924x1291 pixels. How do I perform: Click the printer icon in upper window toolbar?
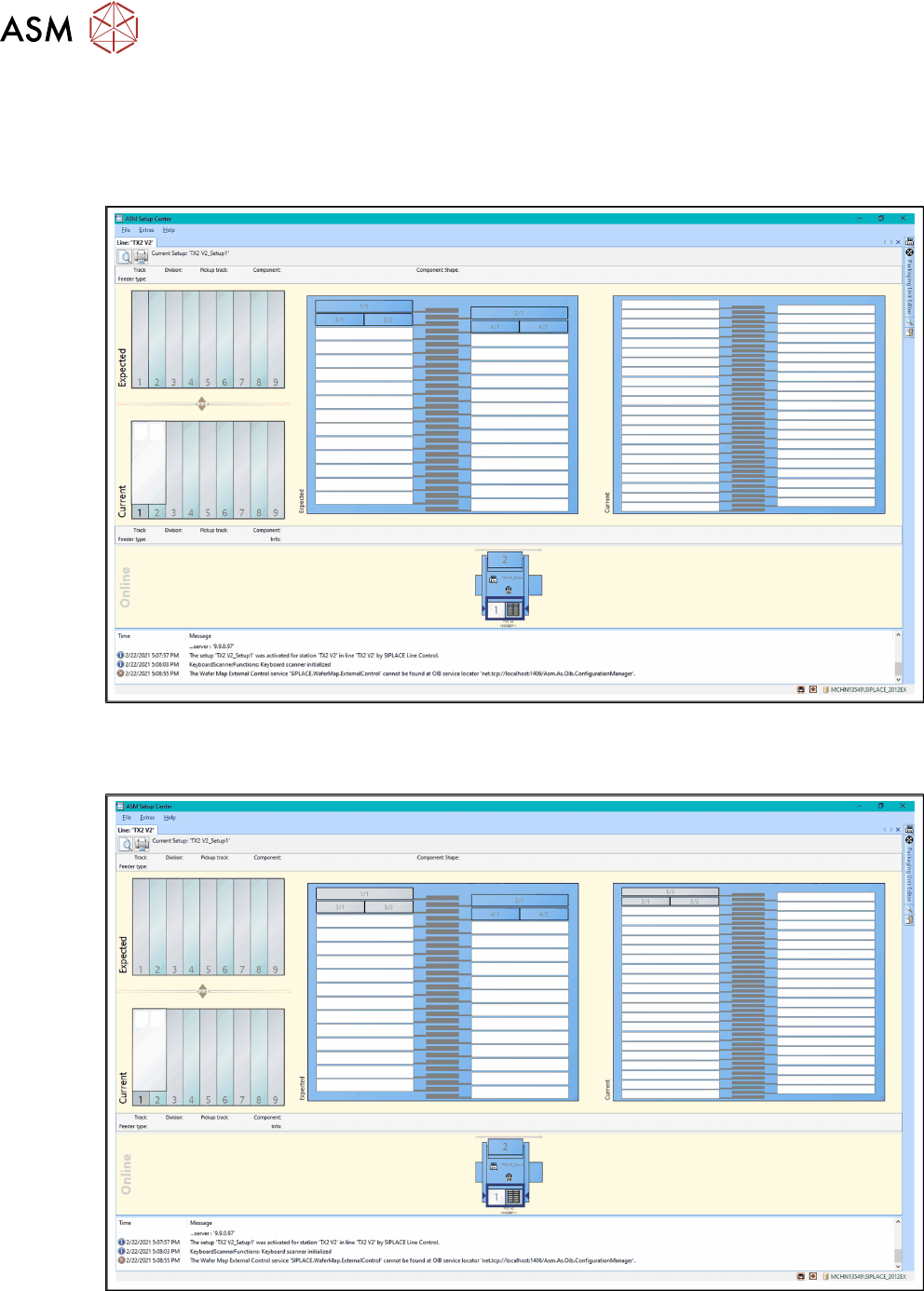[141, 256]
